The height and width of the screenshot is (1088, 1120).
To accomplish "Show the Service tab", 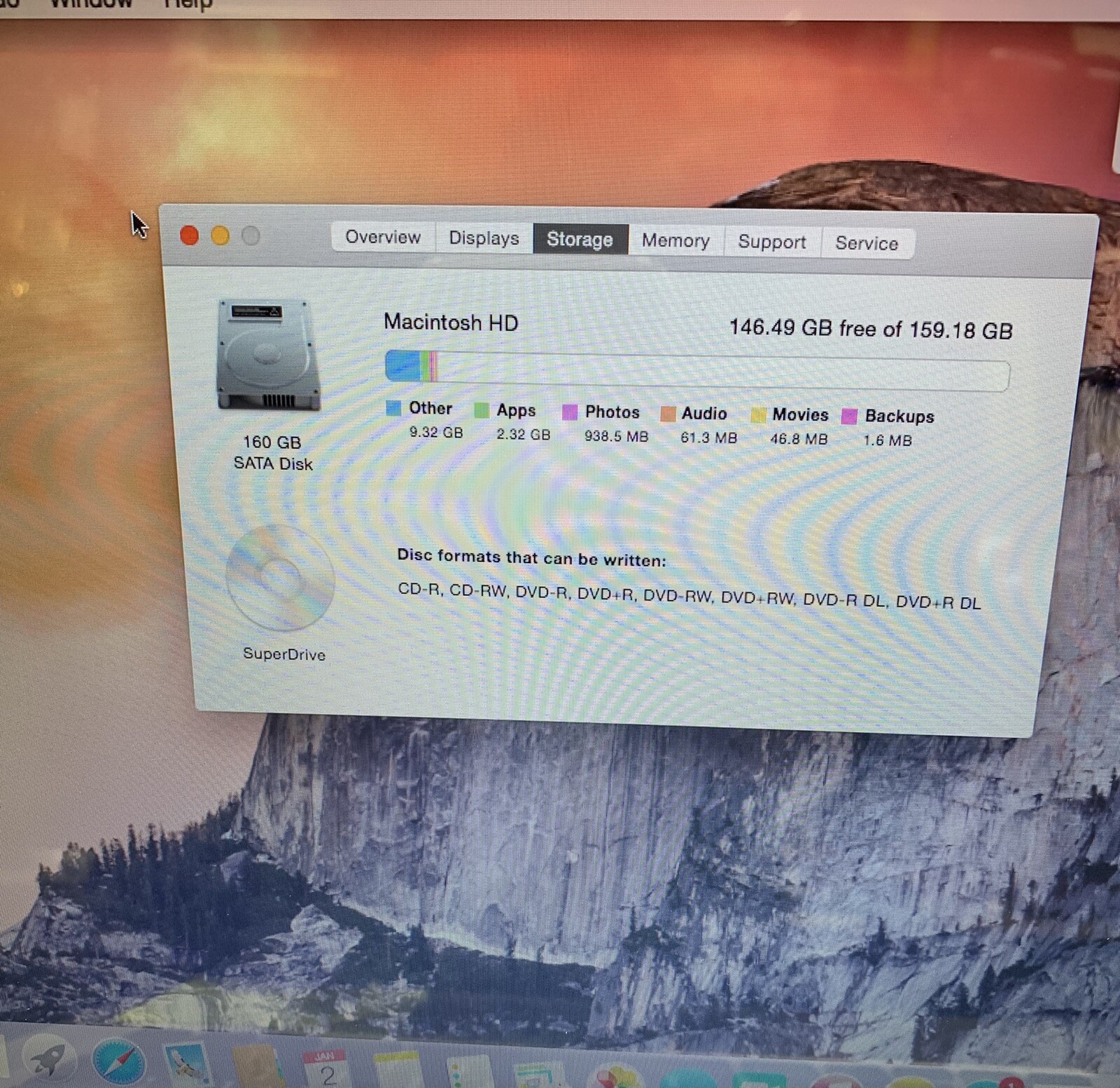I will pos(867,244).
